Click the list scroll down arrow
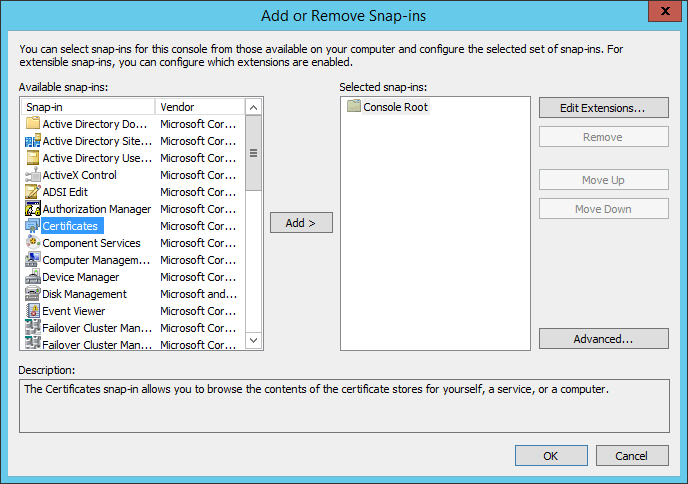688x484 pixels. click(x=254, y=341)
